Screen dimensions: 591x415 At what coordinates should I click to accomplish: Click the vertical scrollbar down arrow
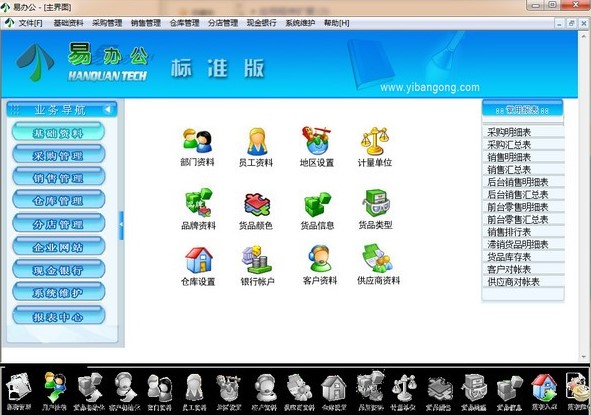[x=584, y=356]
